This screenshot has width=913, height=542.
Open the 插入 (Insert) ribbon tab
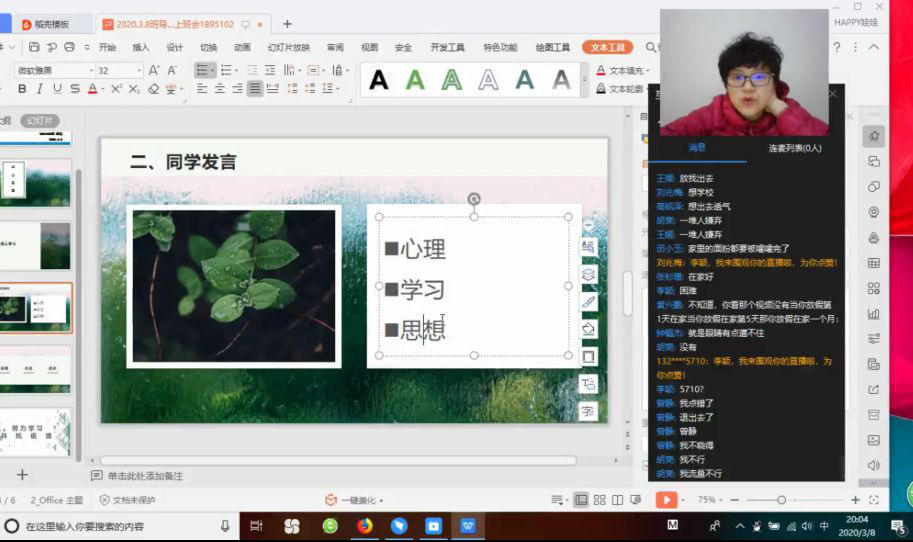point(141,47)
